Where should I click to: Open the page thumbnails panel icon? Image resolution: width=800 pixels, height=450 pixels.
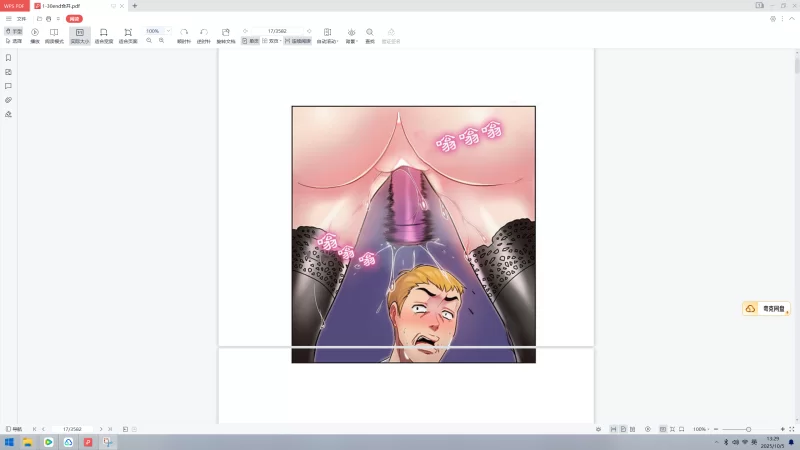tap(8, 72)
